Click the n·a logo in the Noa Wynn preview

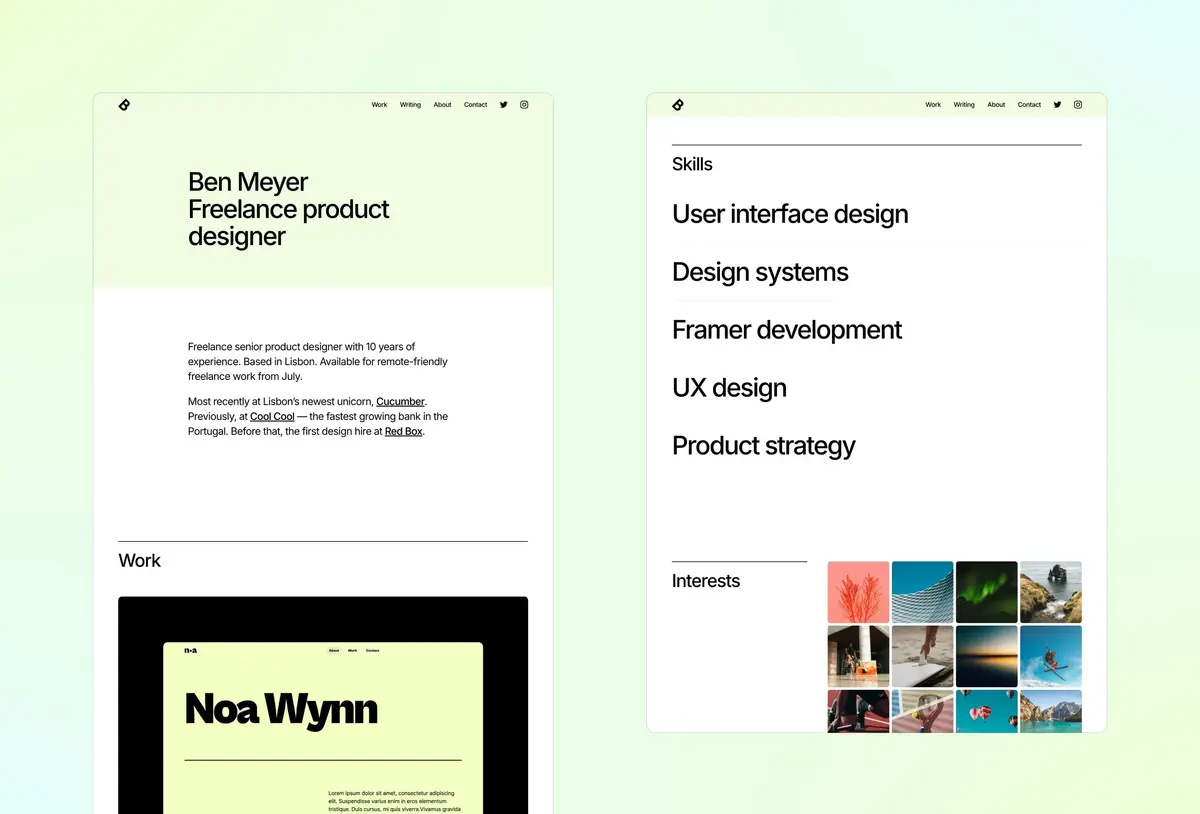(191, 650)
